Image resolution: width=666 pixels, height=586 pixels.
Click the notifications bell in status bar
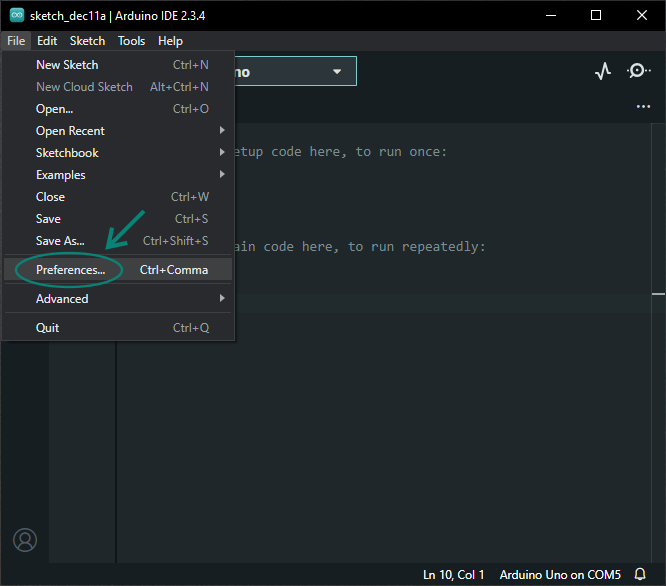(640, 574)
